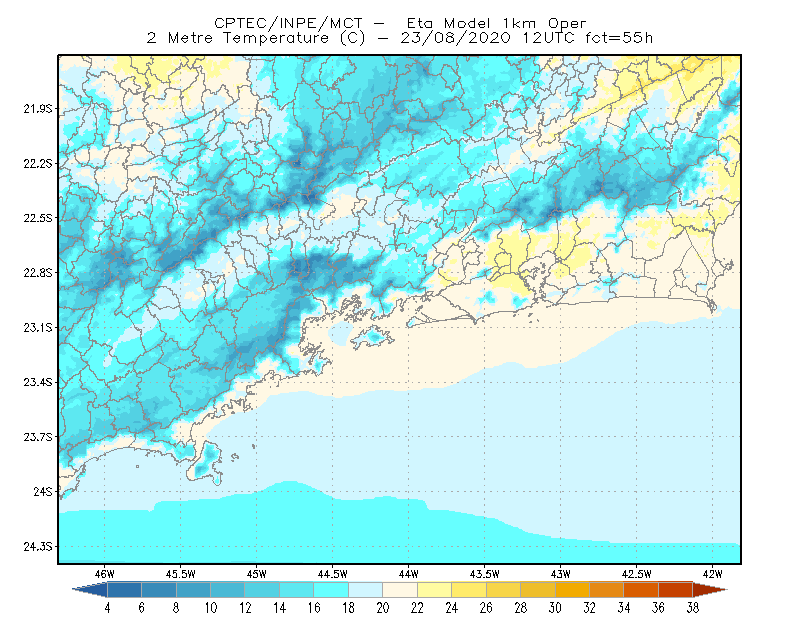
Task: Choose the 36–38 dark red-orange swatch
Action: (x=676, y=590)
